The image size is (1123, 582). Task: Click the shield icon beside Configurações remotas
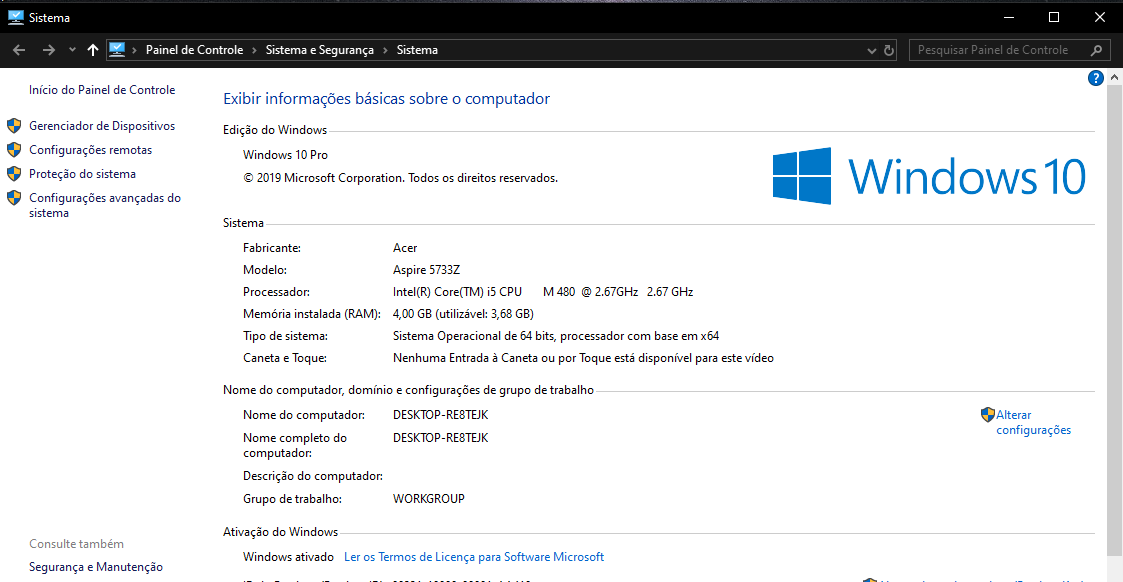click(x=14, y=150)
